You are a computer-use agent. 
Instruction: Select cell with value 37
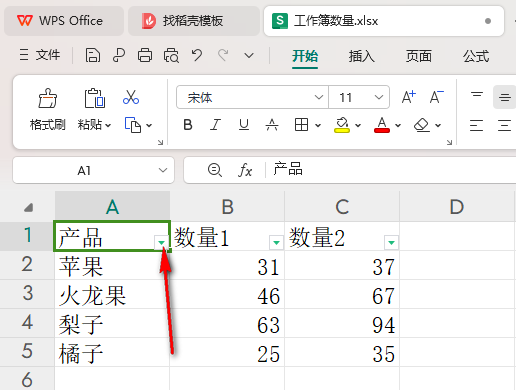pos(342,265)
